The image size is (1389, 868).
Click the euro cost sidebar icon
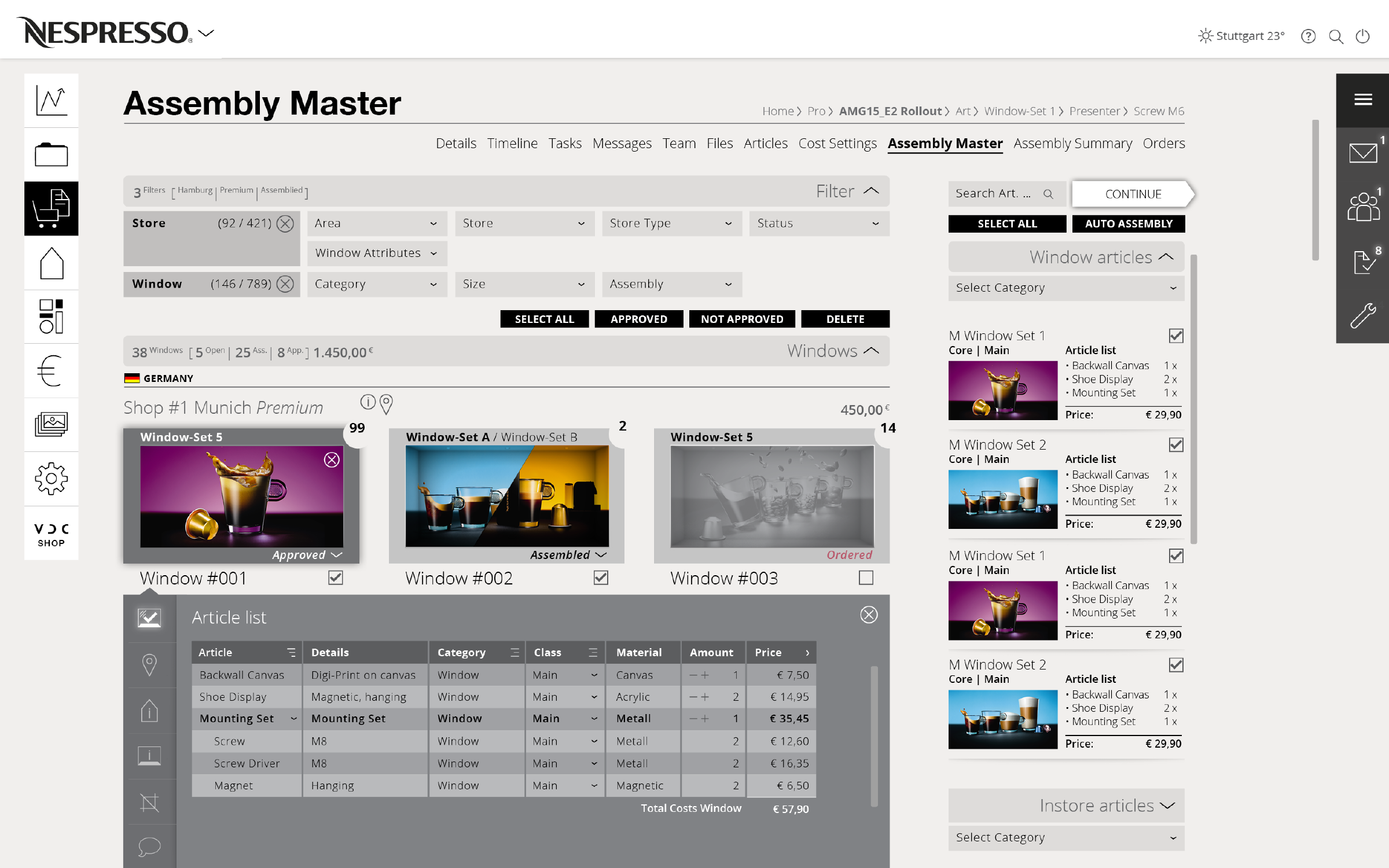click(x=51, y=370)
